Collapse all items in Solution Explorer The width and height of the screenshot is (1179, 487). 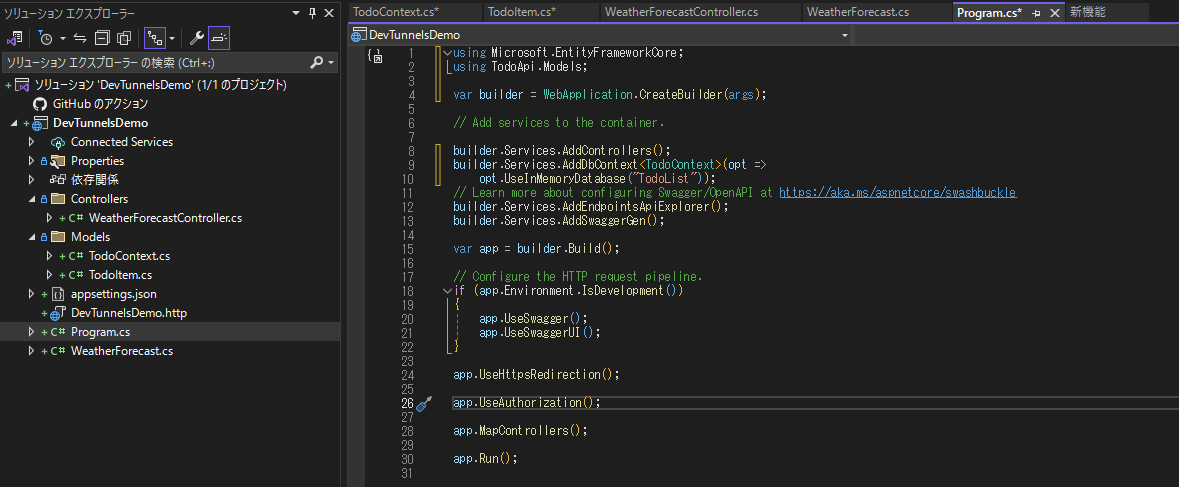pos(102,38)
